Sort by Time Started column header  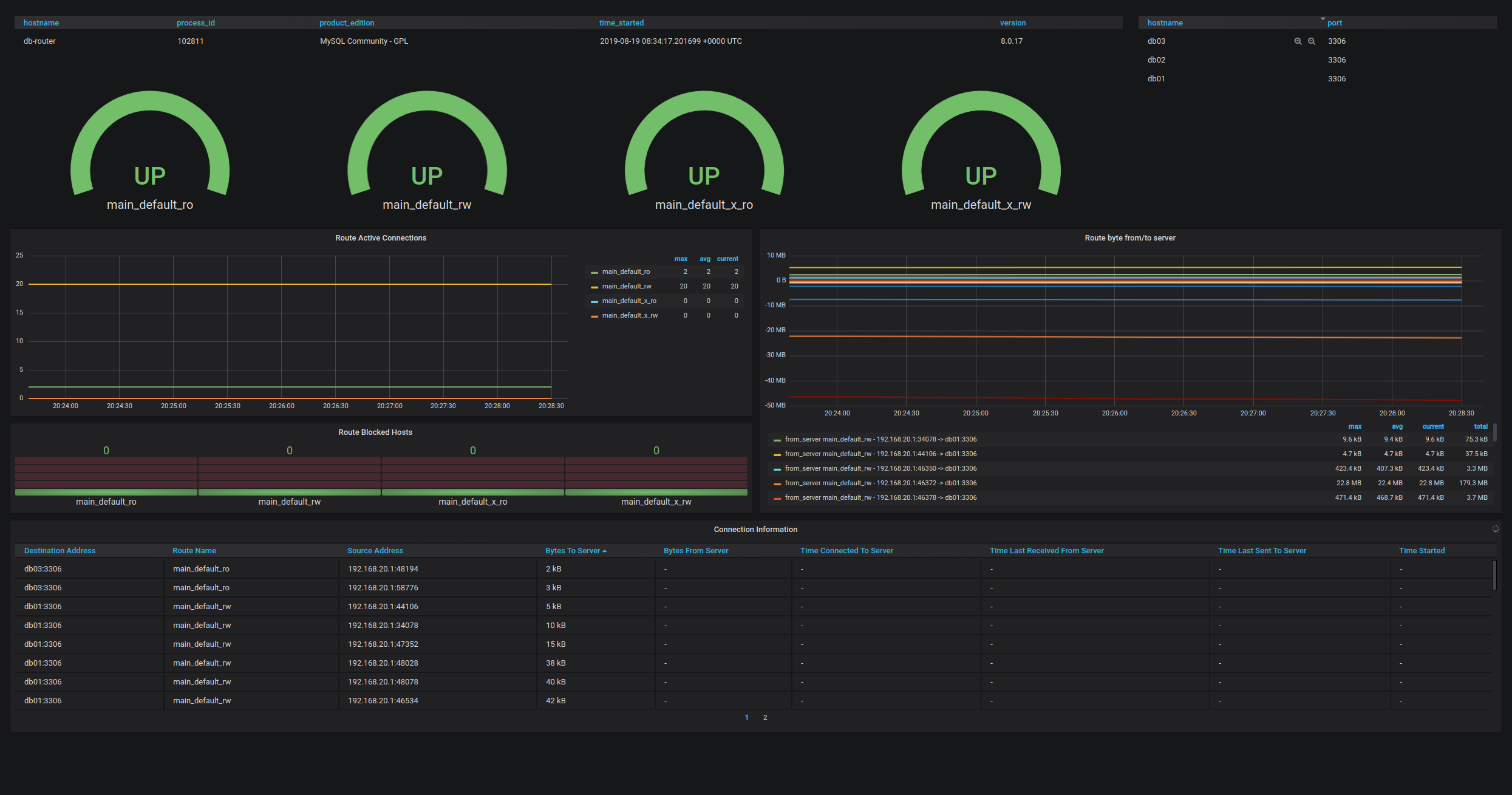pyautogui.click(x=1422, y=551)
